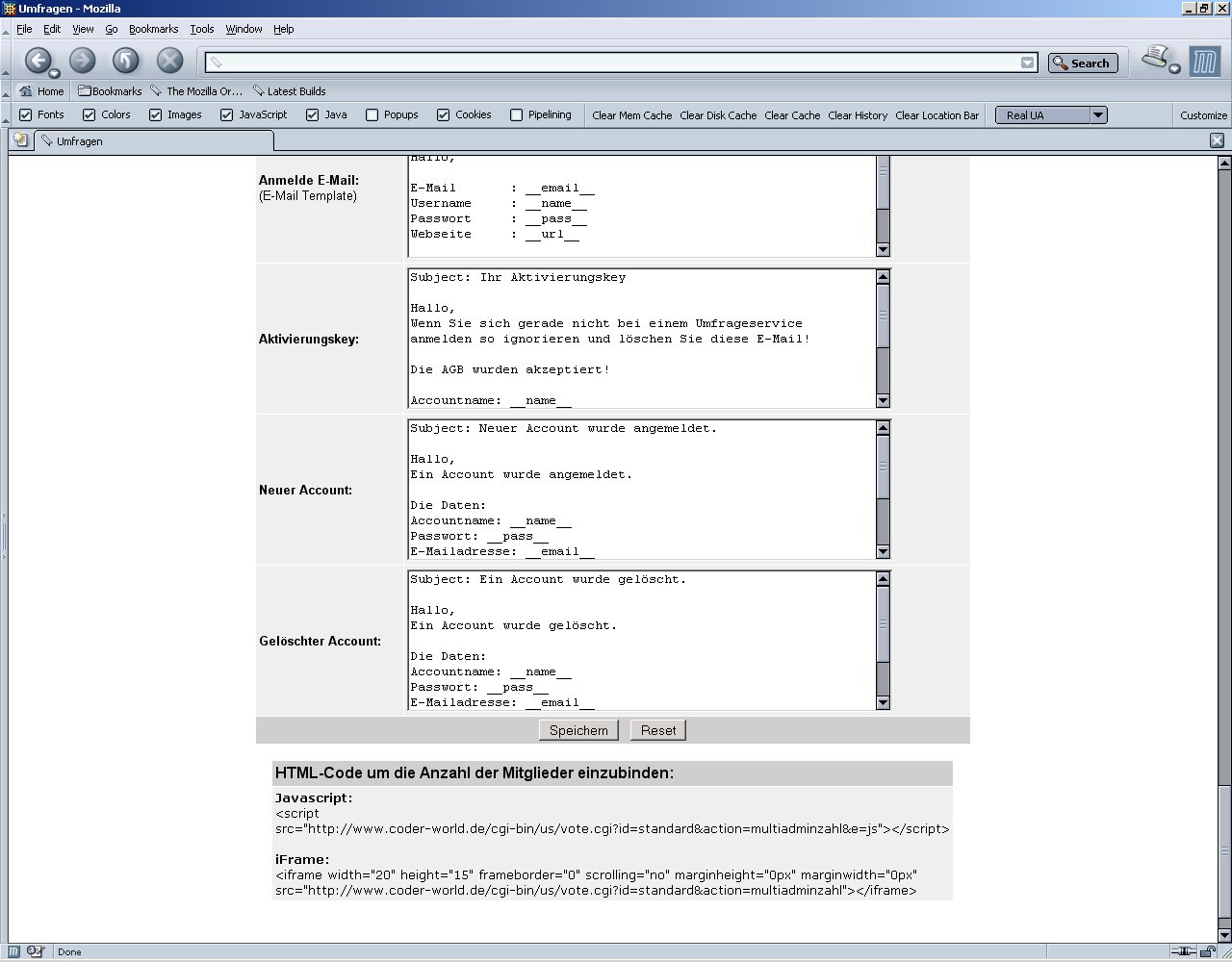The height and width of the screenshot is (962, 1232).
Task: Open the Bookmarks menu
Action: 154,29
